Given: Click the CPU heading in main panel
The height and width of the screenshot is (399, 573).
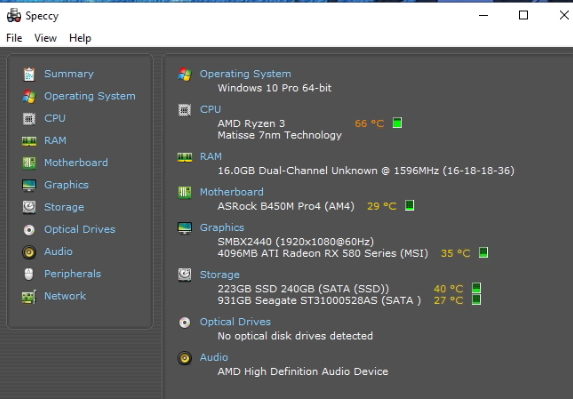Looking at the screenshot, I should pos(210,110).
